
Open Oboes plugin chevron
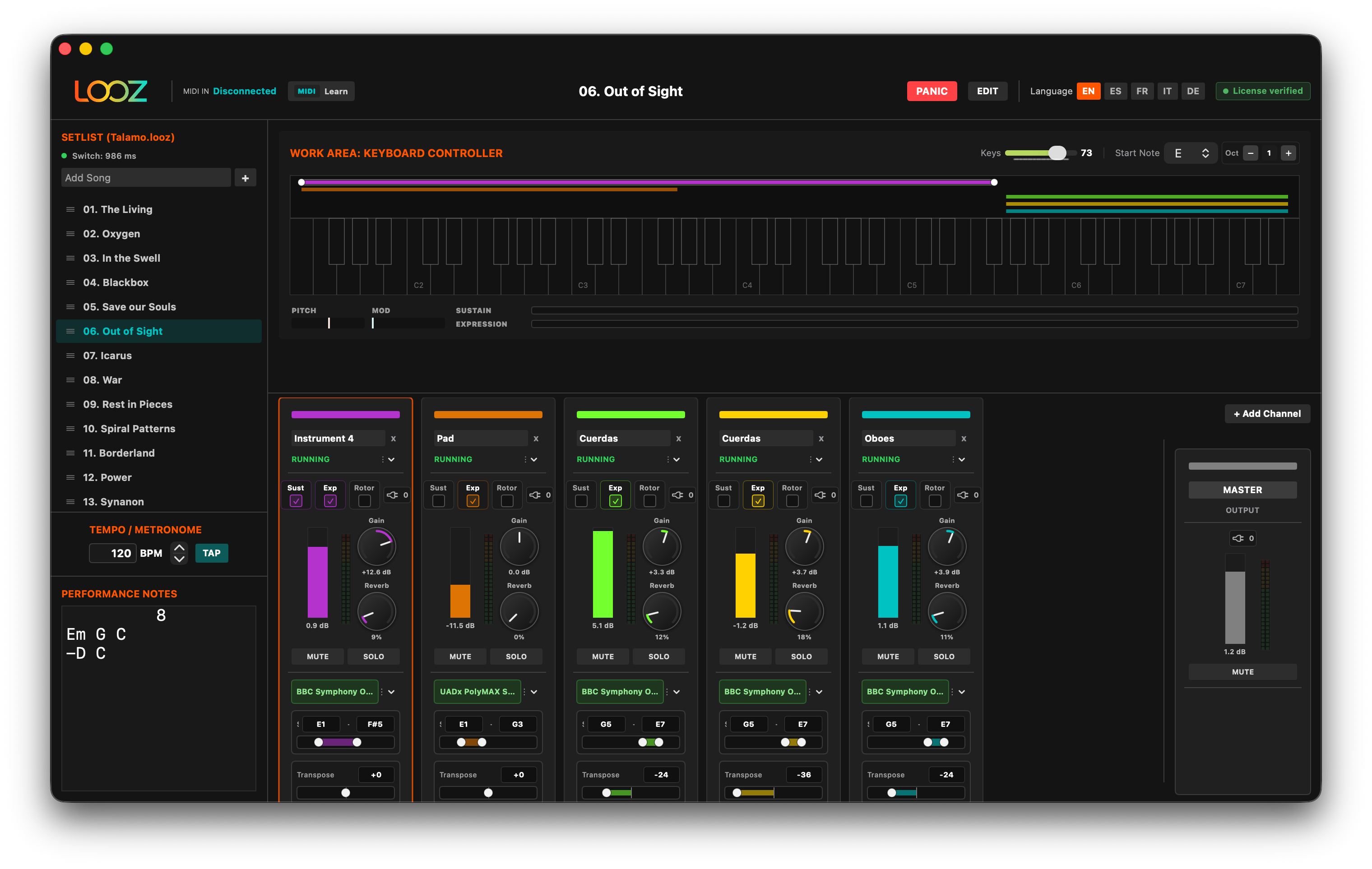(x=962, y=692)
